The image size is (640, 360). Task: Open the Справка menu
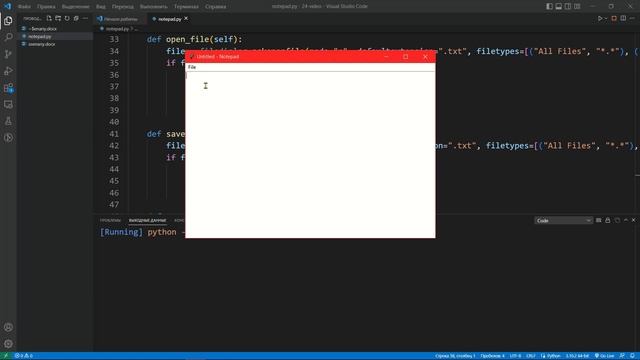(x=216, y=7)
